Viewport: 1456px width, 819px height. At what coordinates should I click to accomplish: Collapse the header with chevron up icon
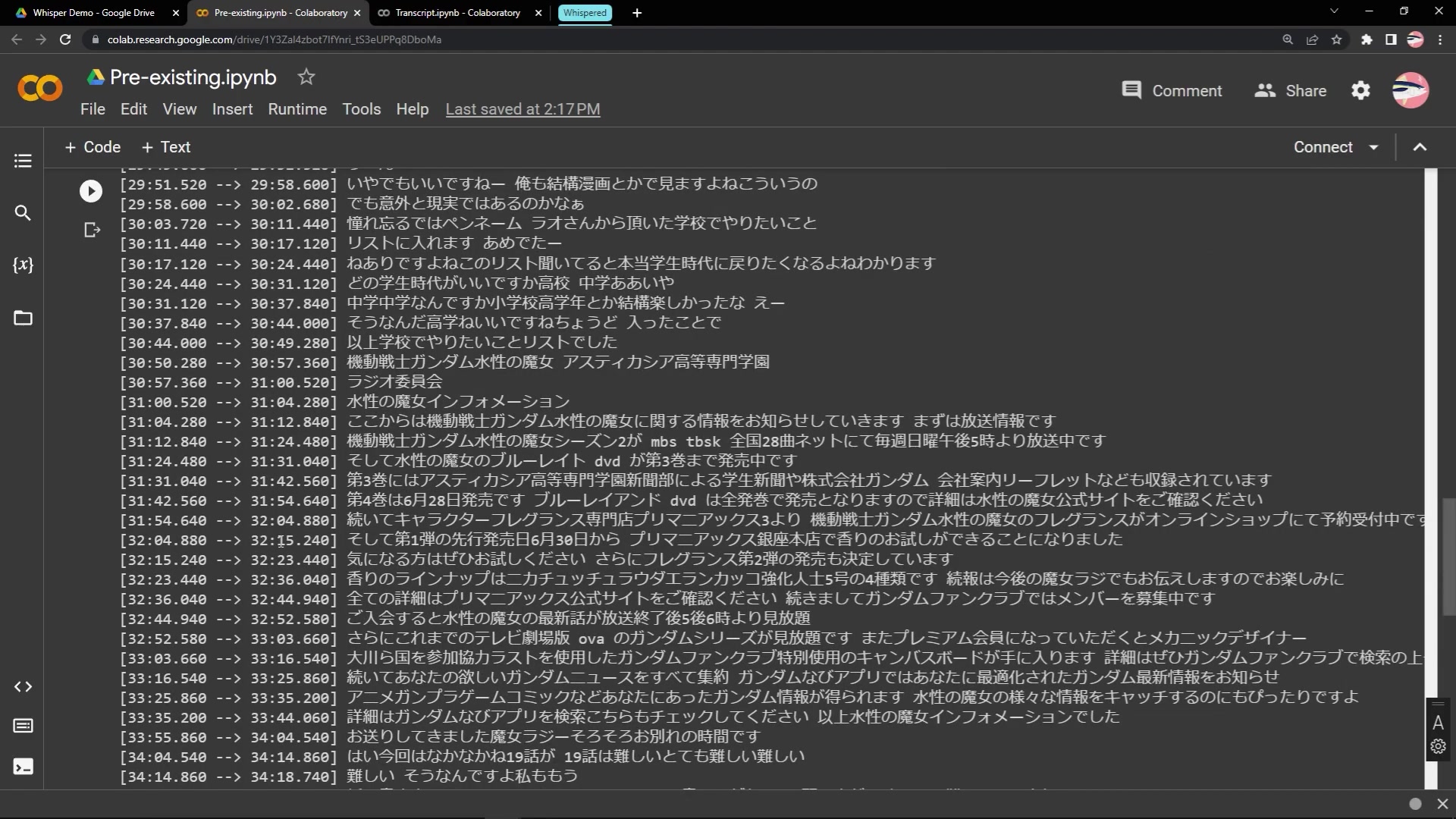click(1420, 147)
